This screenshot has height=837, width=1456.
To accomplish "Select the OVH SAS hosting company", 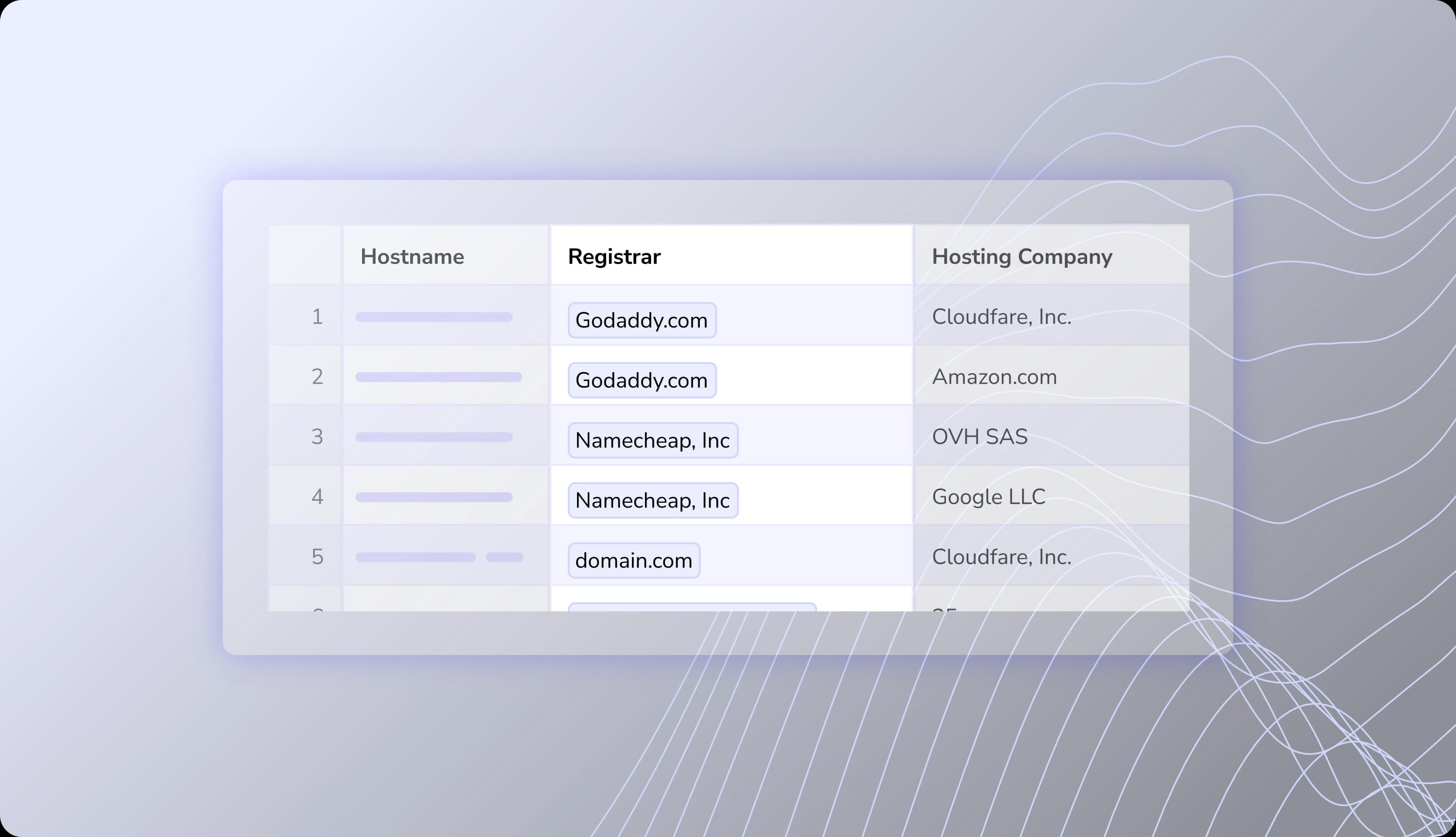I will coord(979,436).
